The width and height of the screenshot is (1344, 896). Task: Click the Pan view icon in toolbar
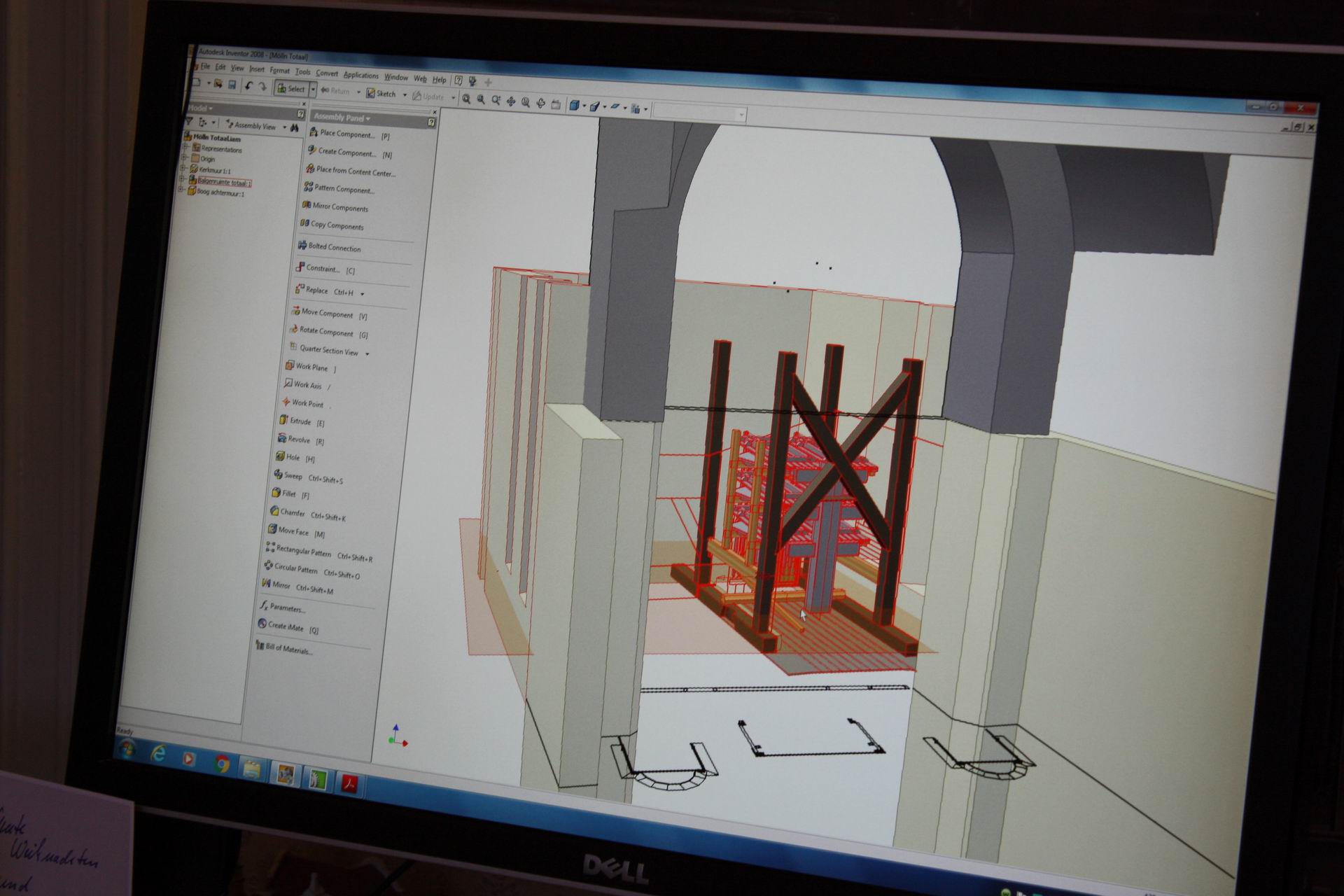coord(511,101)
